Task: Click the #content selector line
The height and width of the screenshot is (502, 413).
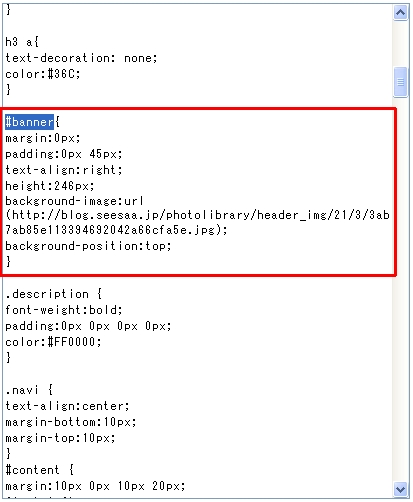Action: tap(40, 470)
